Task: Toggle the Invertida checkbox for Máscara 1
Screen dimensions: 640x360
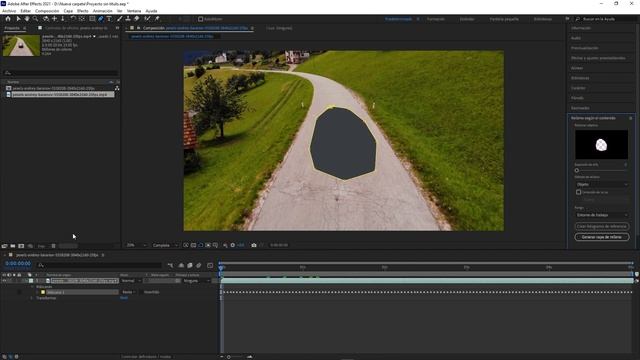Action: click(x=141, y=292)
